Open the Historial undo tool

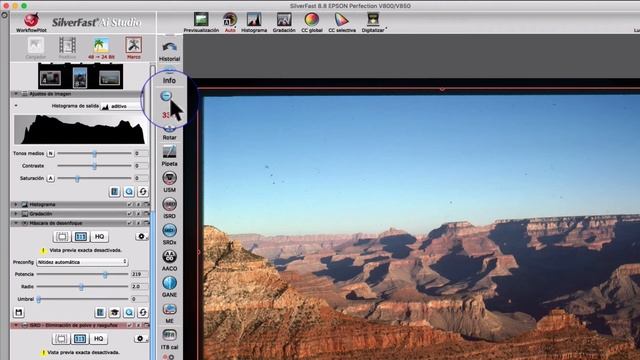169,51
